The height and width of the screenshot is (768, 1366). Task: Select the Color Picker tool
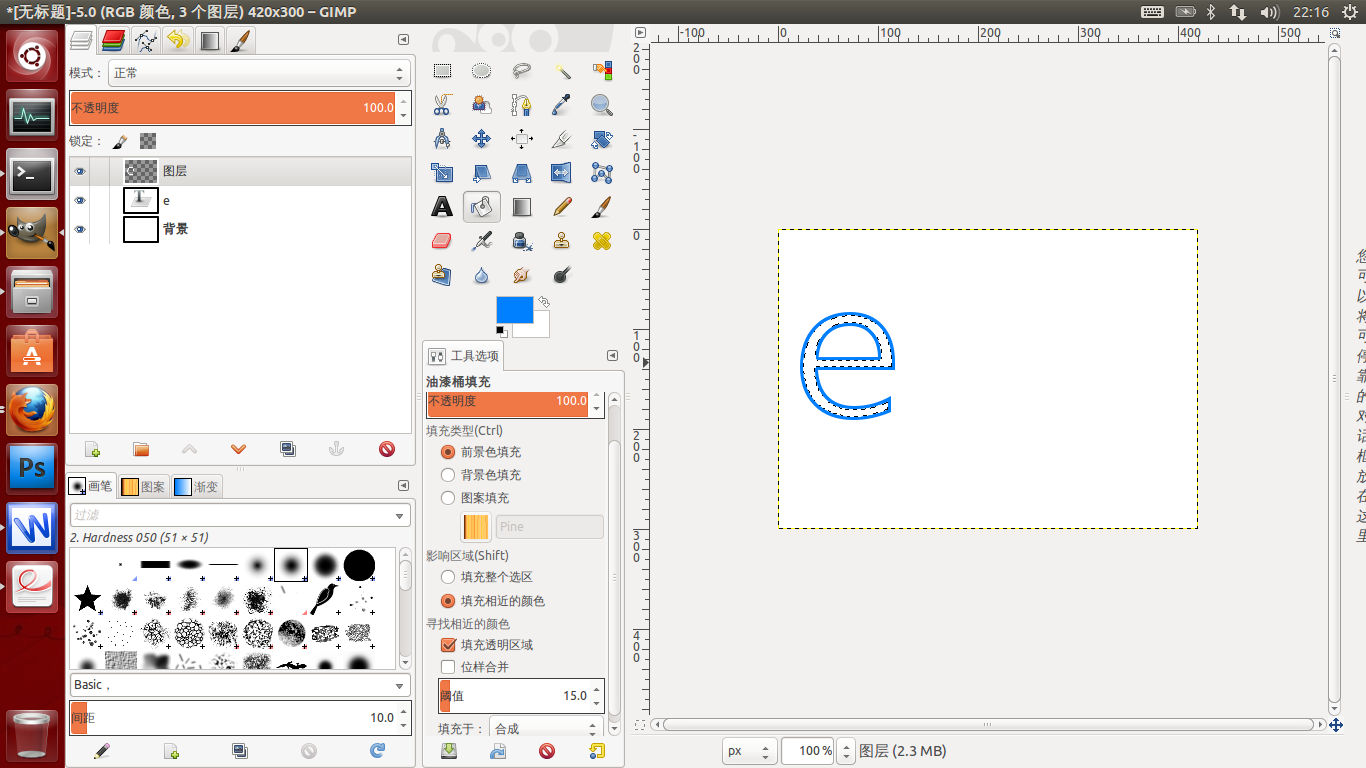562,105
